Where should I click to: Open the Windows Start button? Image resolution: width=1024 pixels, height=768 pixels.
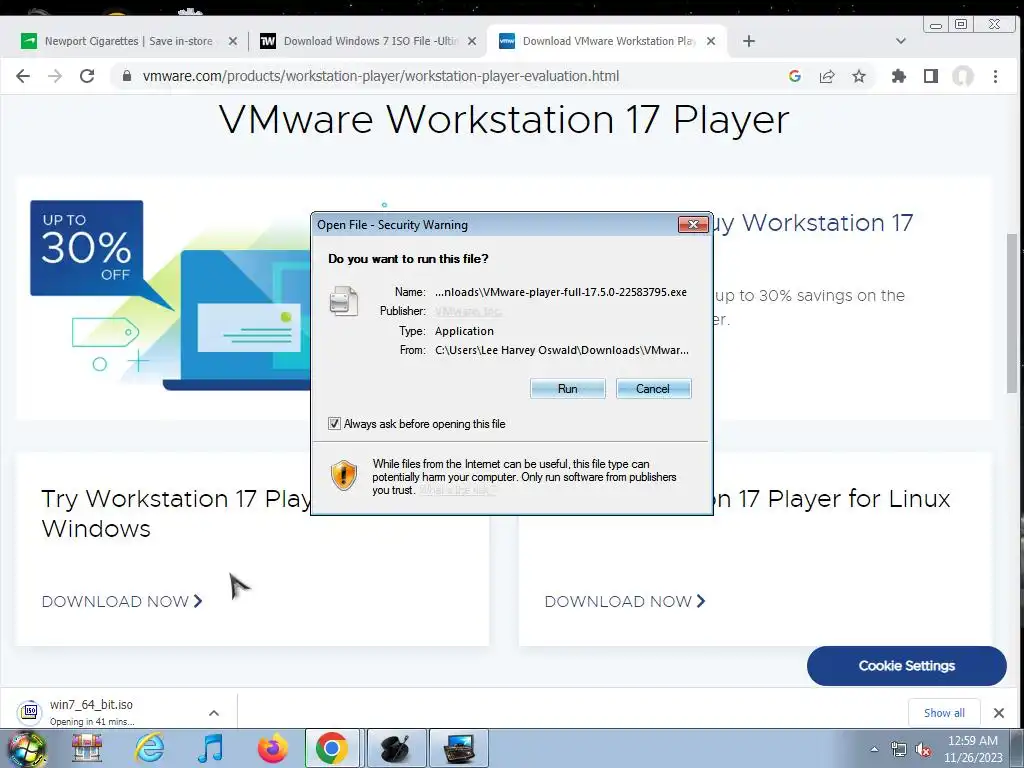pyautogui.click(x=26, y=748)
